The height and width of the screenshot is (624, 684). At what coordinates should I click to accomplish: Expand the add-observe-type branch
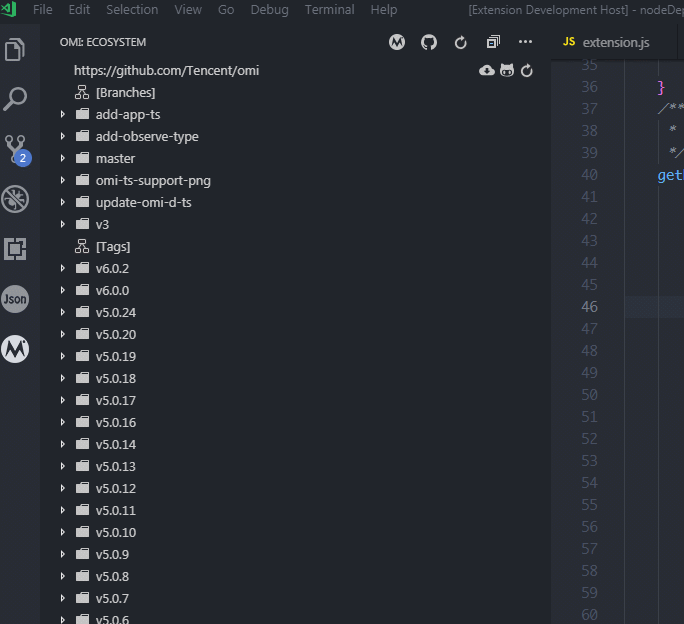(x=63, y=136)
